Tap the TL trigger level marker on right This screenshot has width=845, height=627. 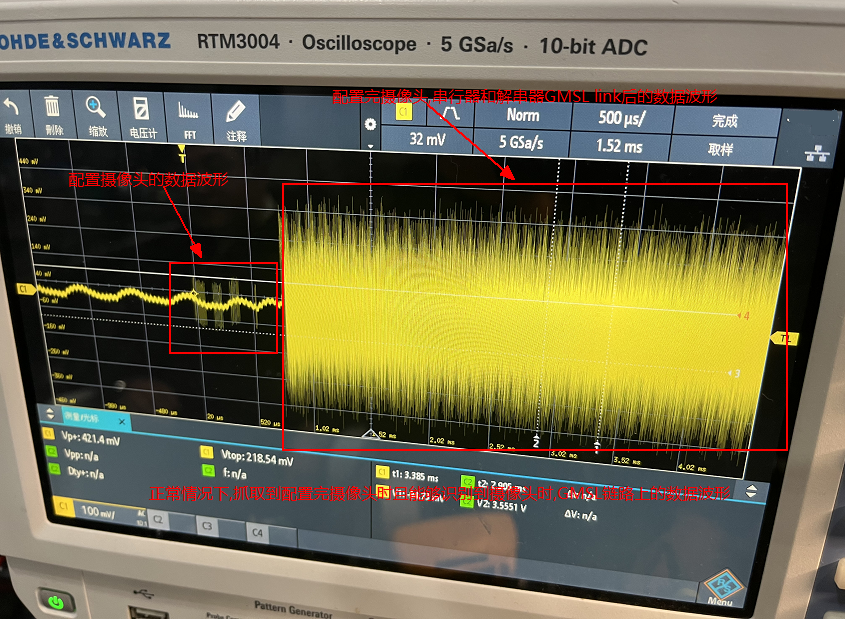(x=784, y=339)
